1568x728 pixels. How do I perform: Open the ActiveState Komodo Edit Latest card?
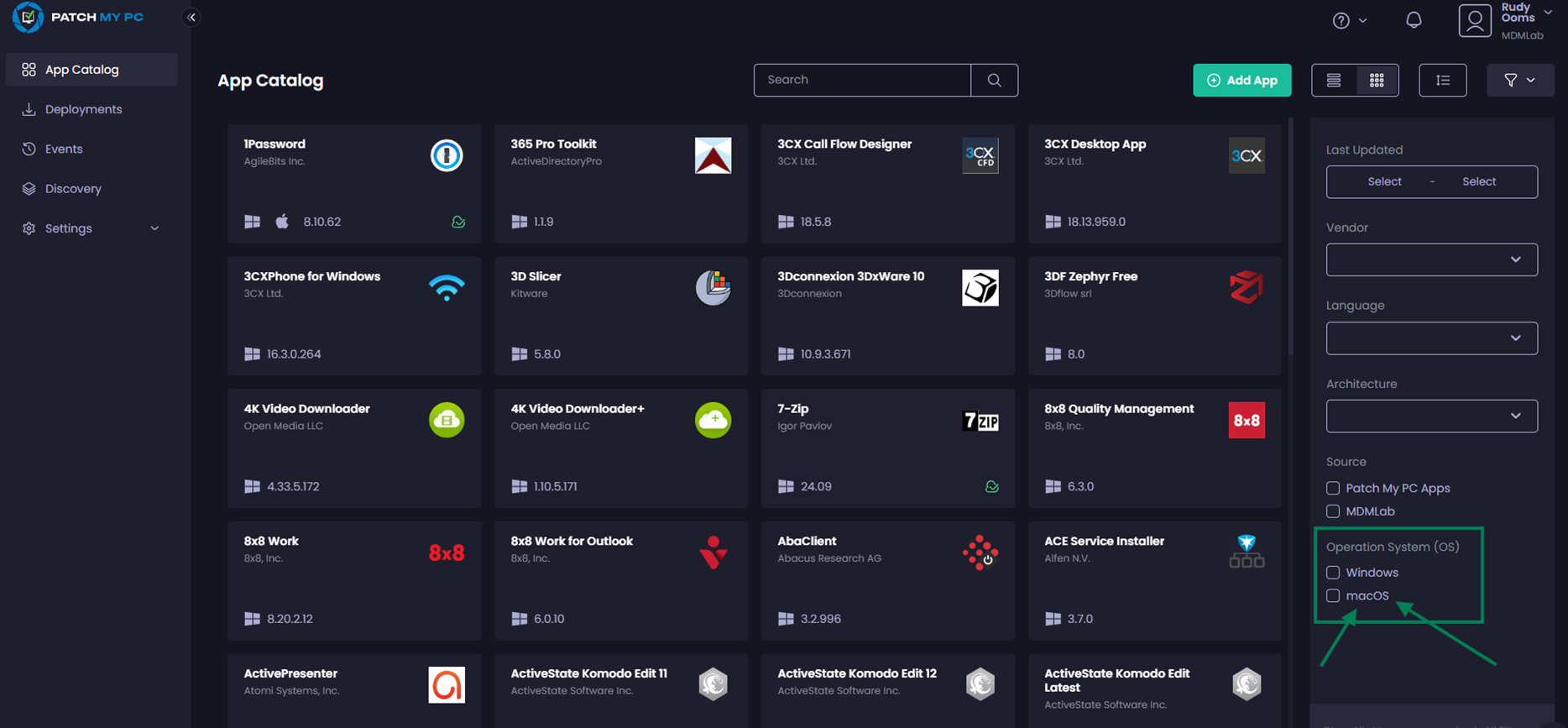pos(1155,690)
